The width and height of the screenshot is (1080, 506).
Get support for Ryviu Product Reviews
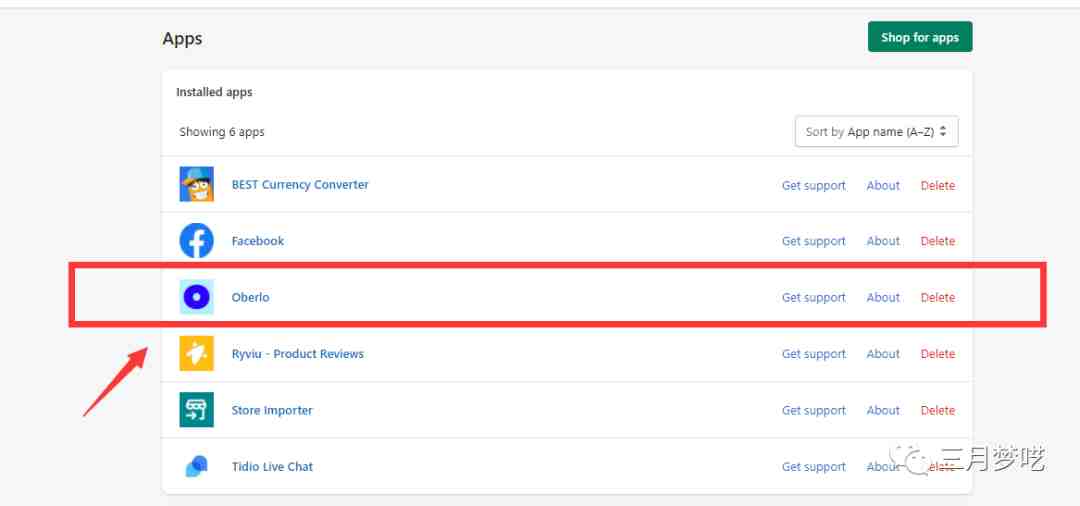[813, 354]
